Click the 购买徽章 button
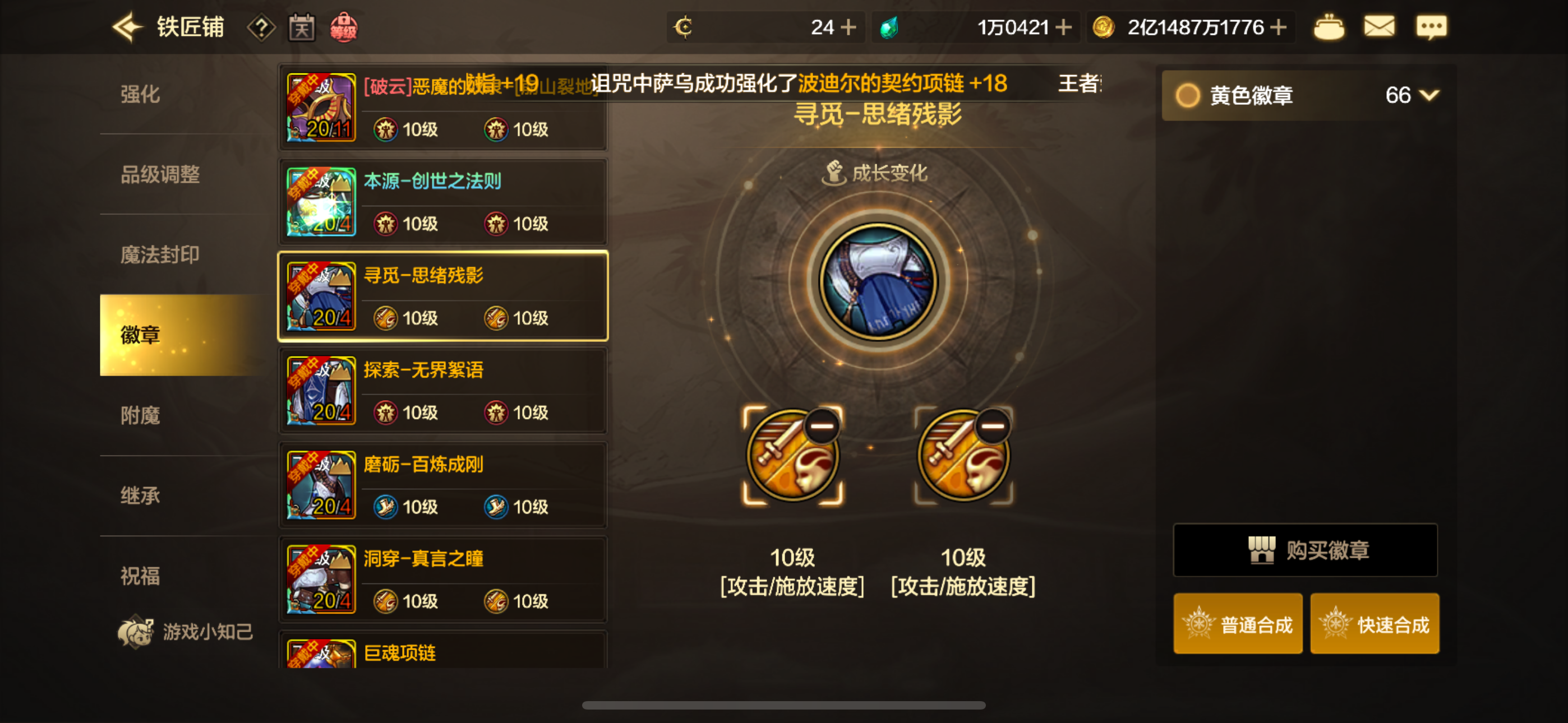The image size is (1568, 723). point(1306,550)
